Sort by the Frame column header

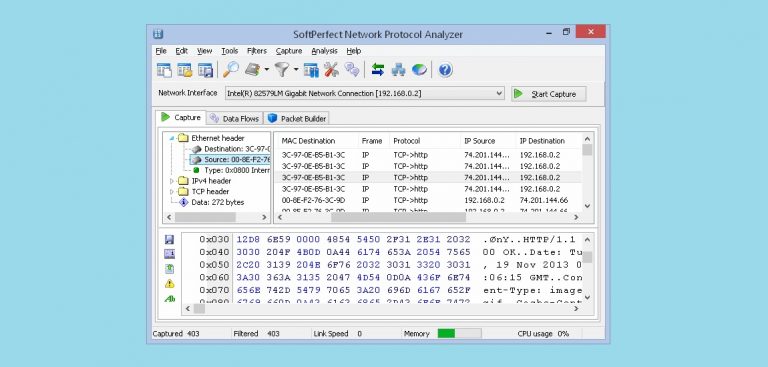click(x=374, y=141)
